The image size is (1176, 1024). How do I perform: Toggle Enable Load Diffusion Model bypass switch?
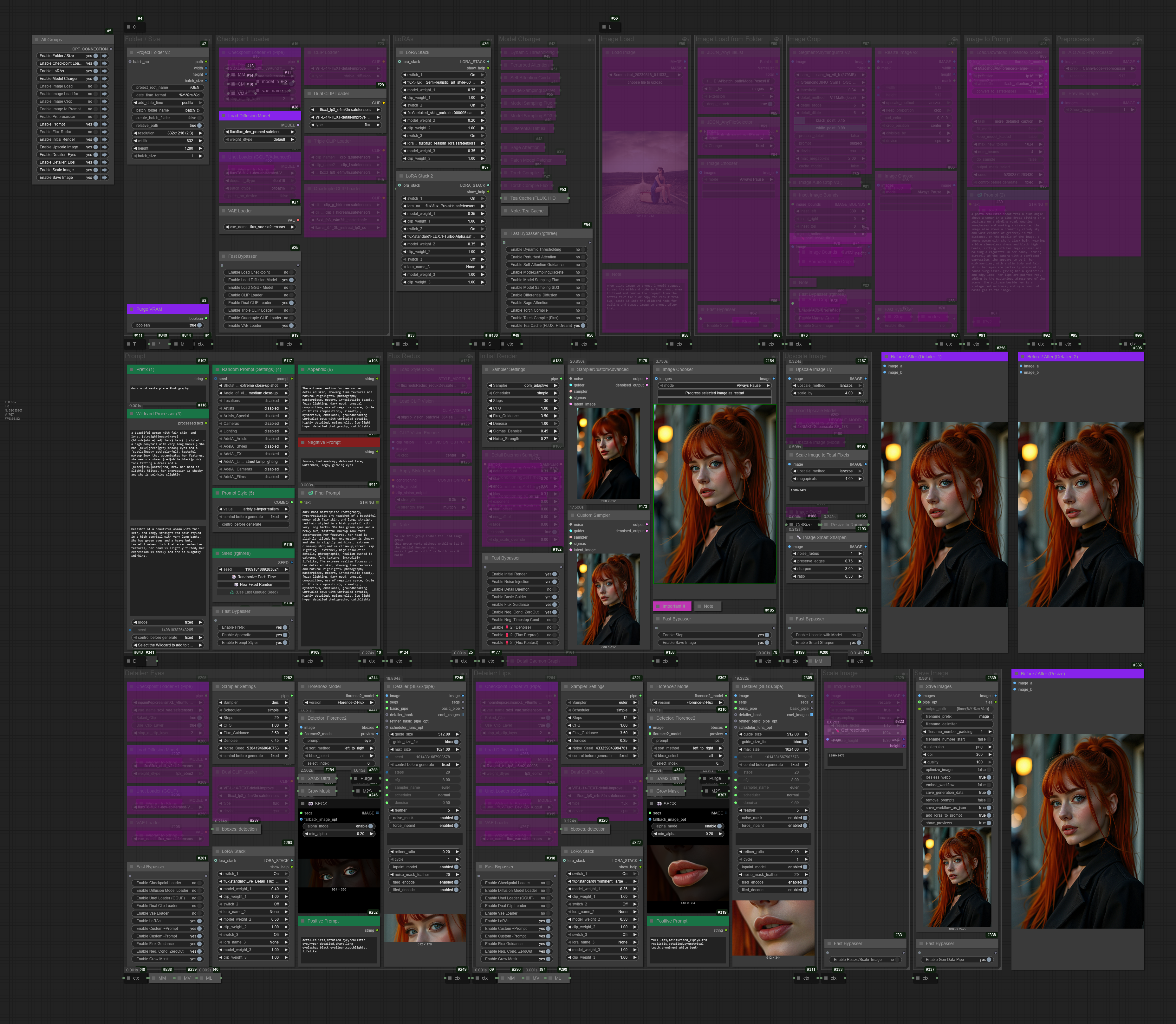(291, 280)
